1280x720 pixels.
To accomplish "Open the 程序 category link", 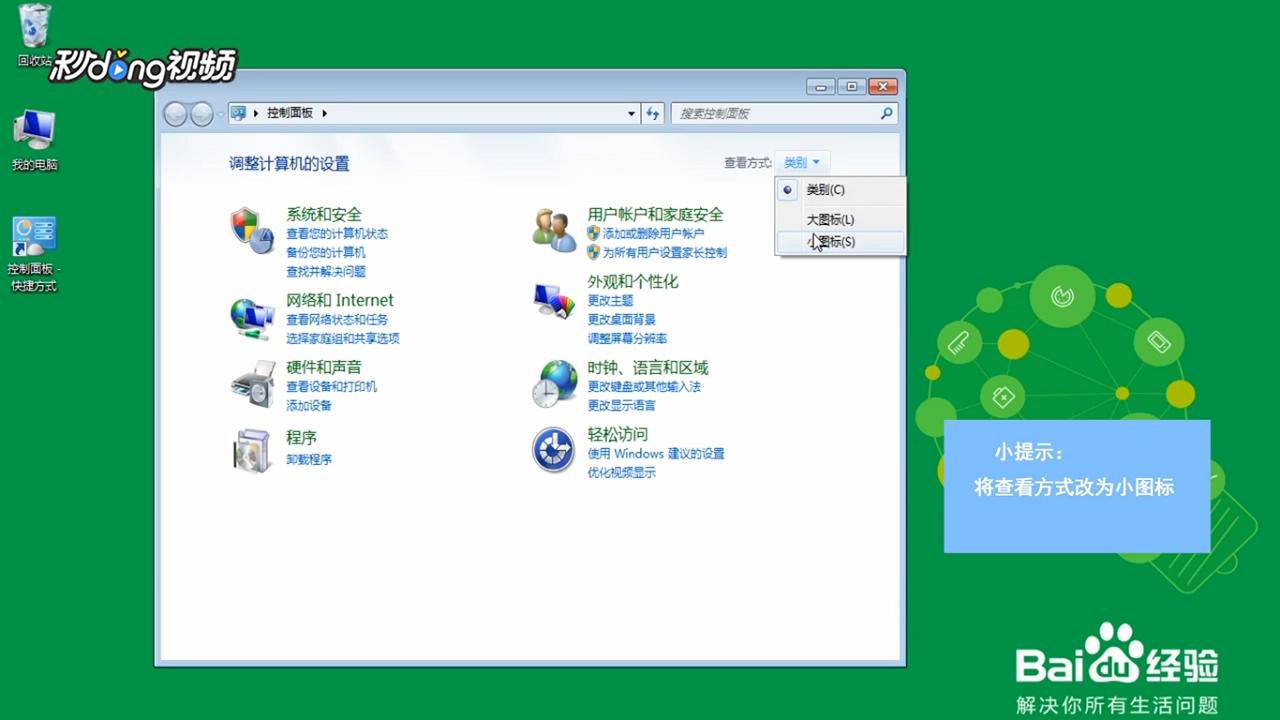I will pyautogui.click(x=302, y=437).
